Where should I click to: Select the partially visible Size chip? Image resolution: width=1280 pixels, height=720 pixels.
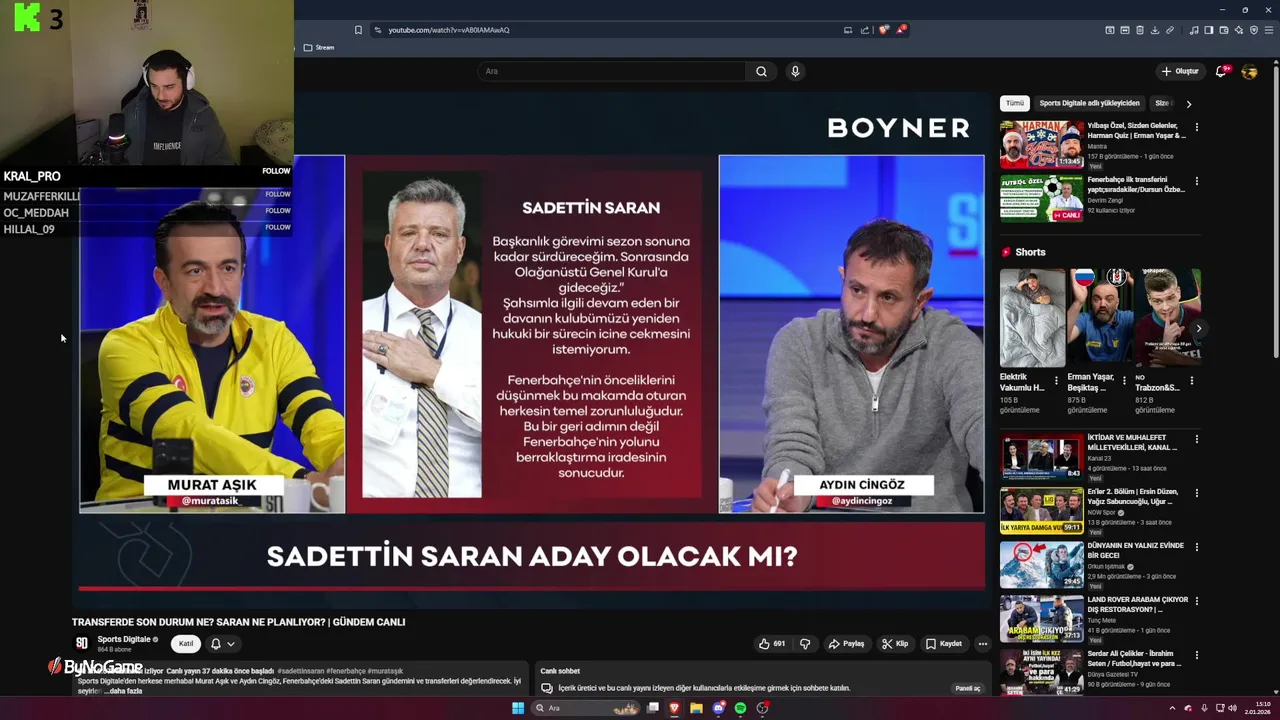click(1162, 103)
